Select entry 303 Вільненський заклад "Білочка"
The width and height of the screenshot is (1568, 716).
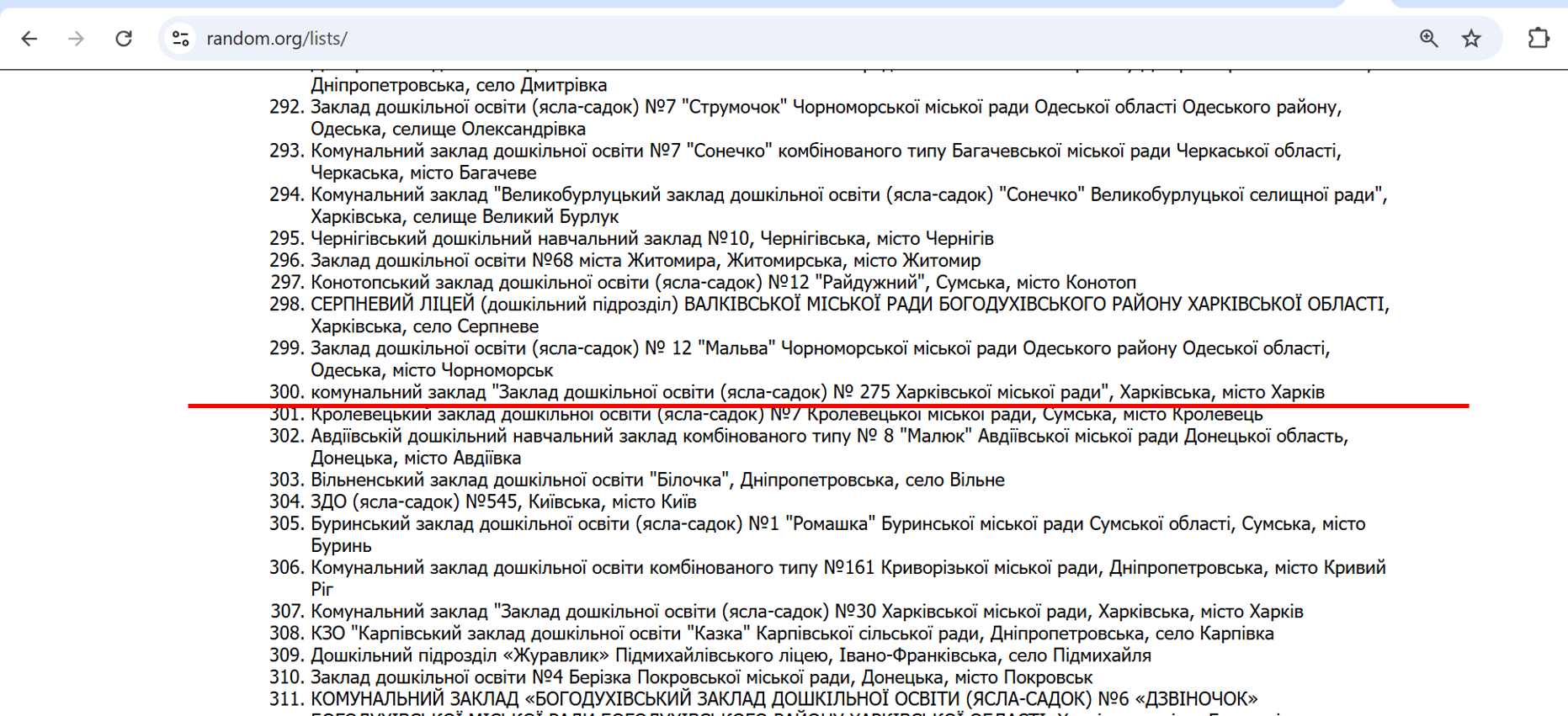click(x=656, y=480)
